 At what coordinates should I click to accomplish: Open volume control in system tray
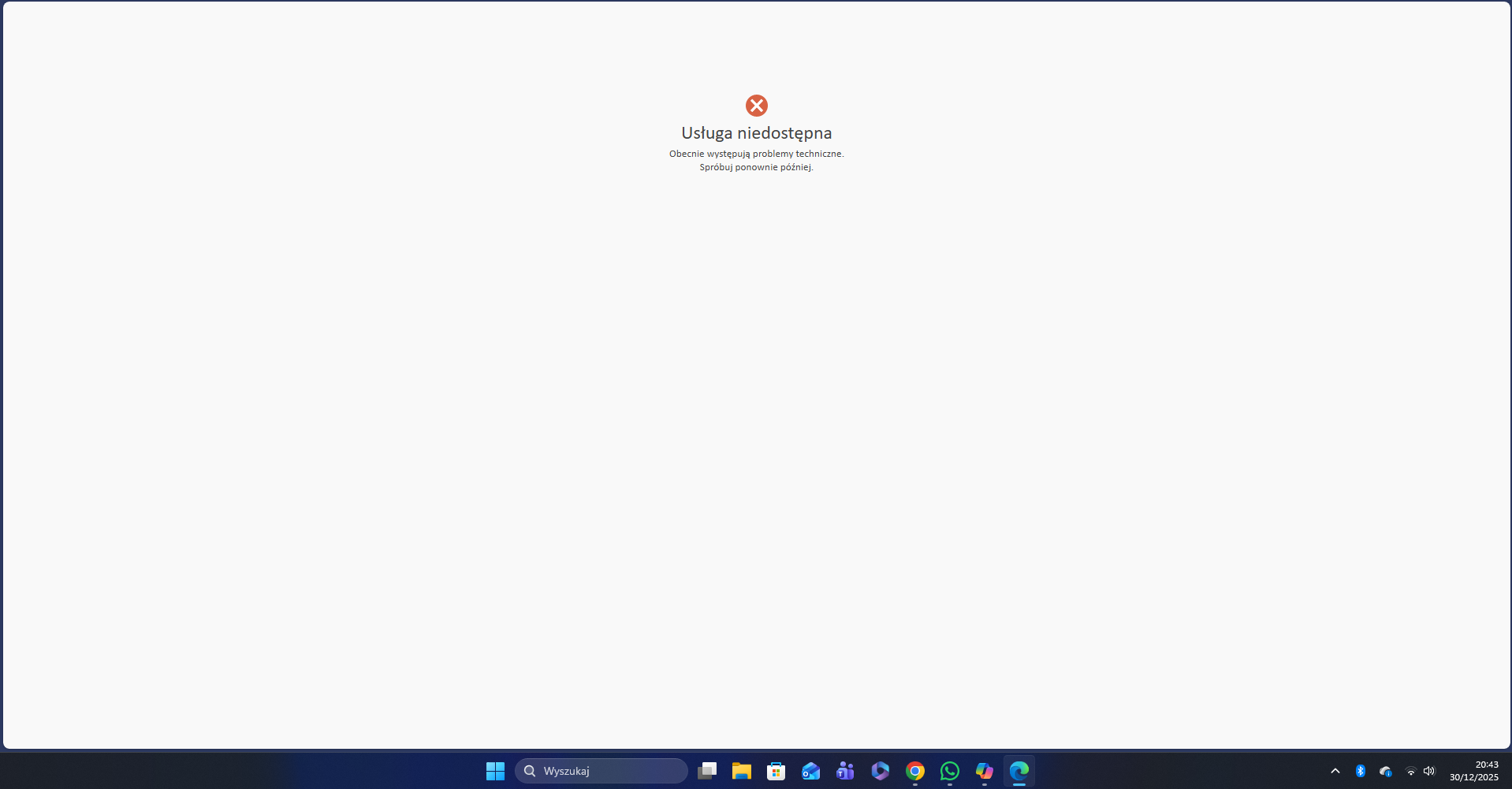[x=1429, y=771]
